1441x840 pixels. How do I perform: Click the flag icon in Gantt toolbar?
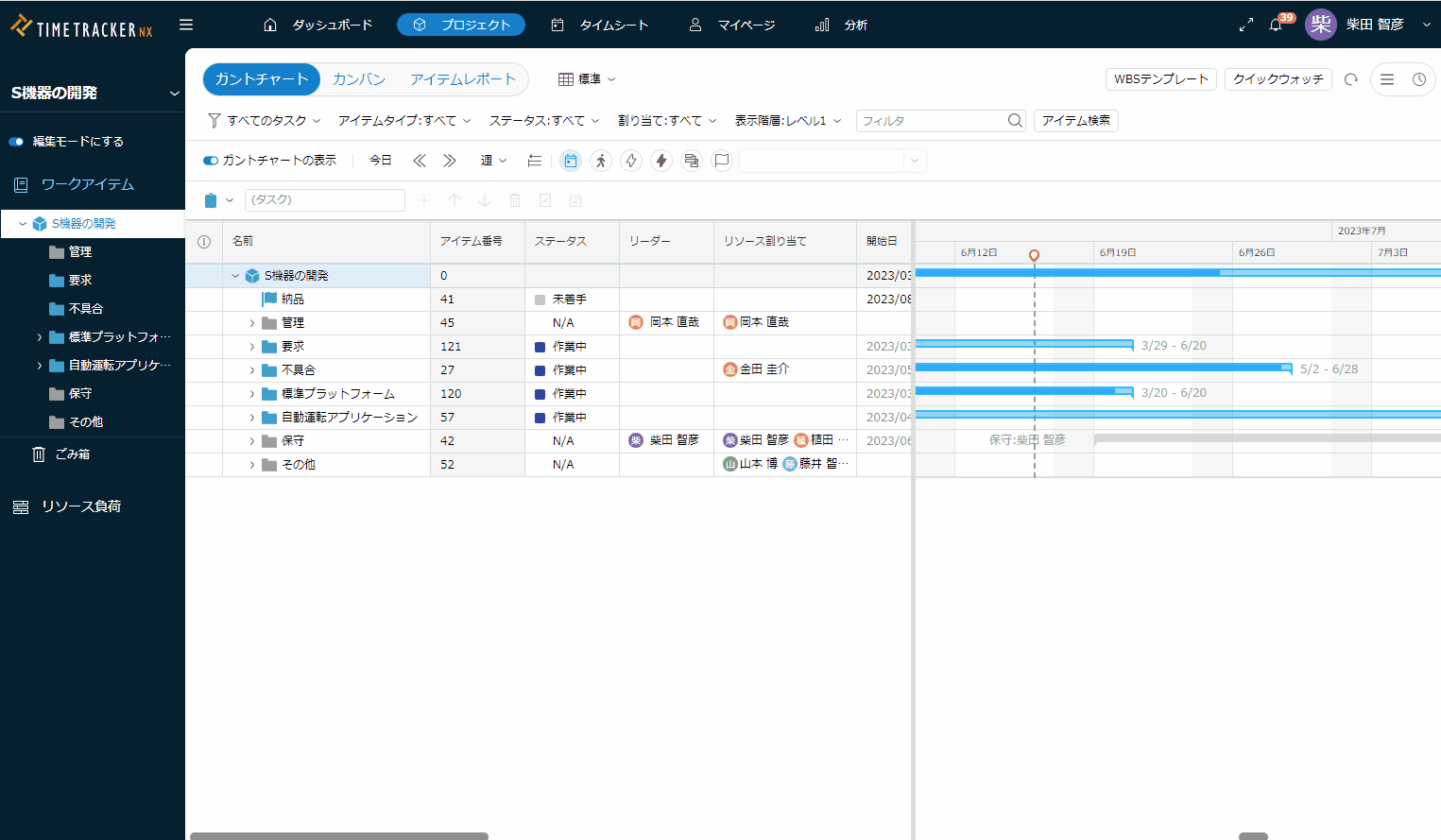(x=722, y=161)
